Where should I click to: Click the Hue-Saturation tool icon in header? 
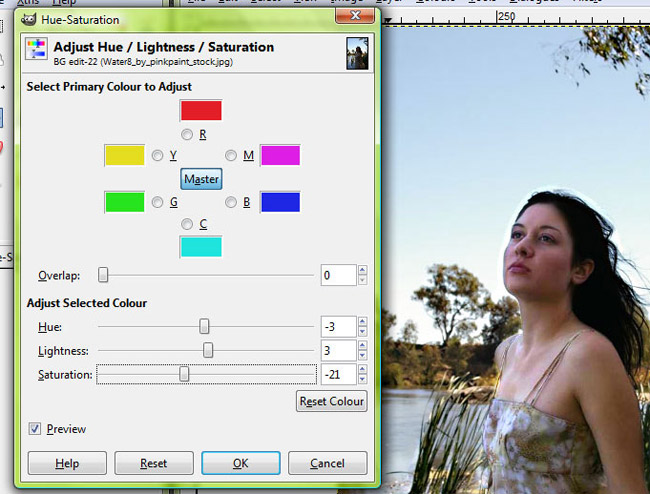36,49
